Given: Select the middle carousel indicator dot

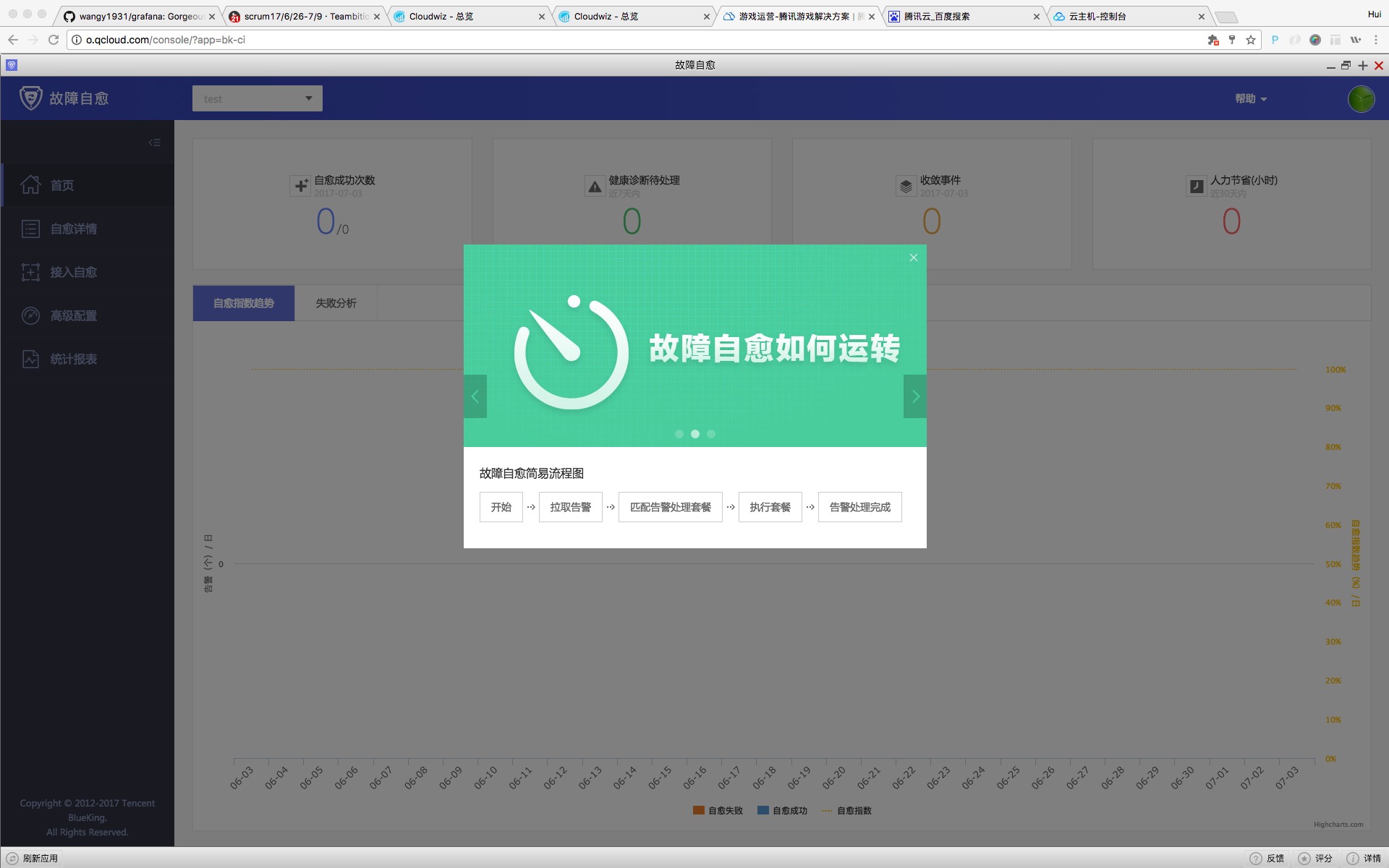Looking at the screenshot, I should click(695, 434).
